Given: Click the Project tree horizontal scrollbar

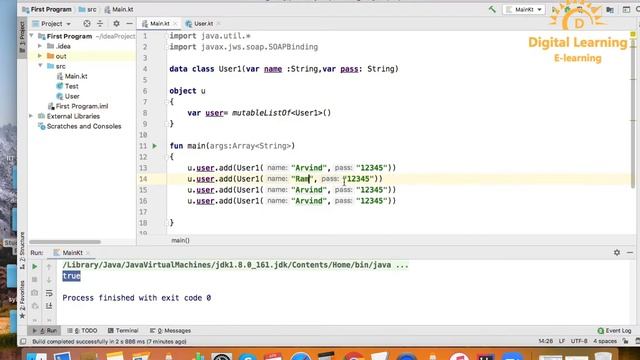Looking at the screenshot, I should coord(65,242).
